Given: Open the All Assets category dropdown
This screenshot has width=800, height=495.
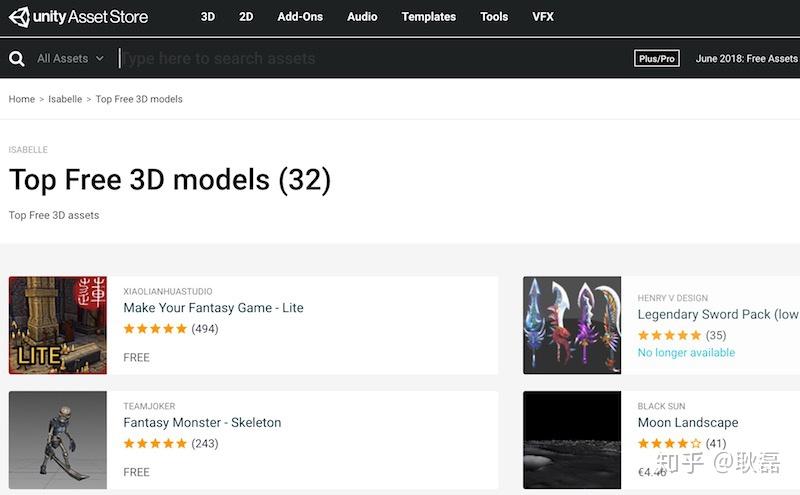Looking at the screenshot, I should point(70,59).
